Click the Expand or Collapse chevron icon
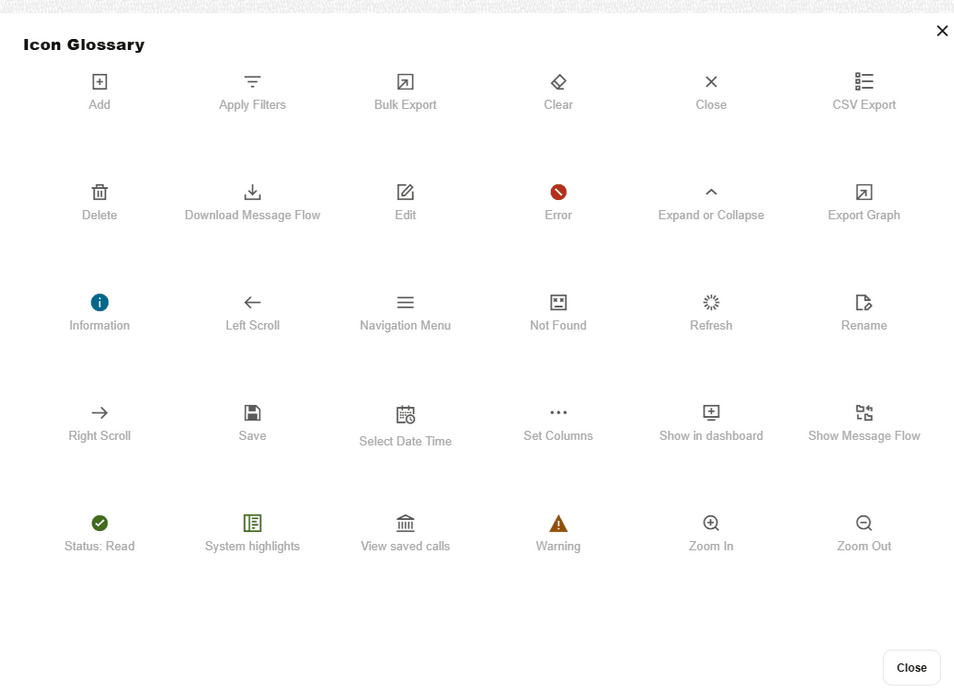 point(710,191)
